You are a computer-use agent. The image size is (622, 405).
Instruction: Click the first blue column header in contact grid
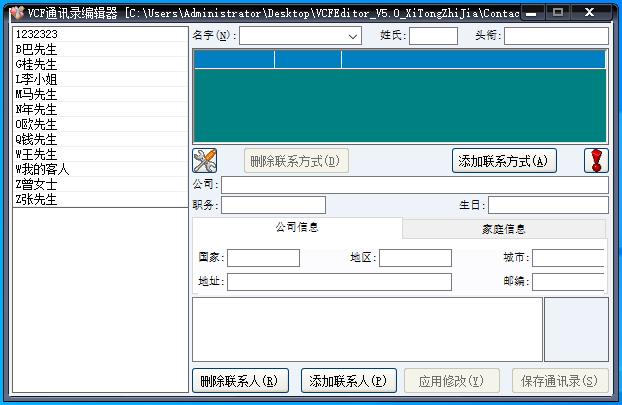click(x=234, y=60)
